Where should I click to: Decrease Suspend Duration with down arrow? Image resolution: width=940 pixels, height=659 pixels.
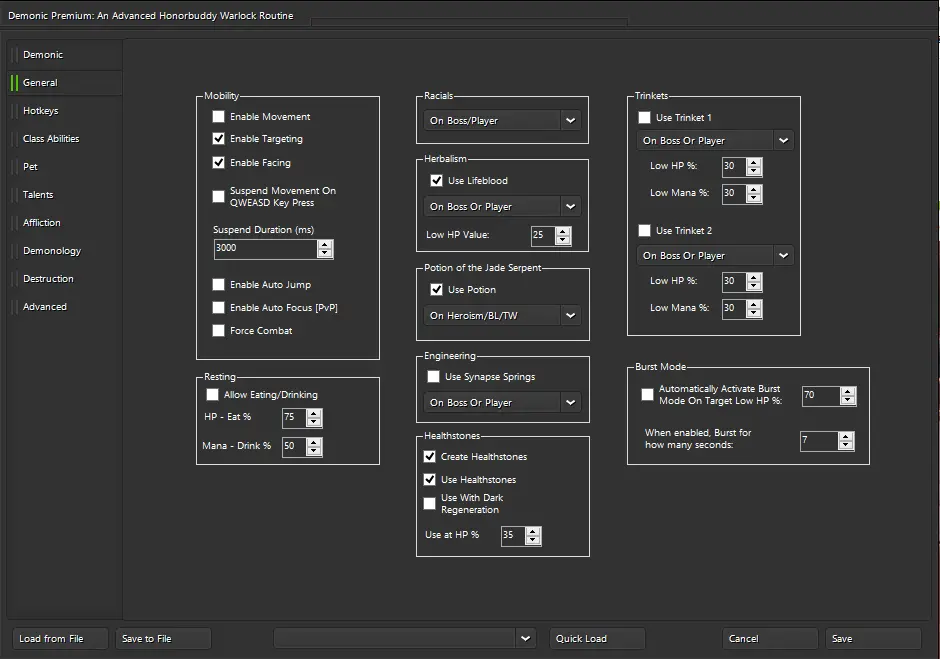[x=325, y=253]
